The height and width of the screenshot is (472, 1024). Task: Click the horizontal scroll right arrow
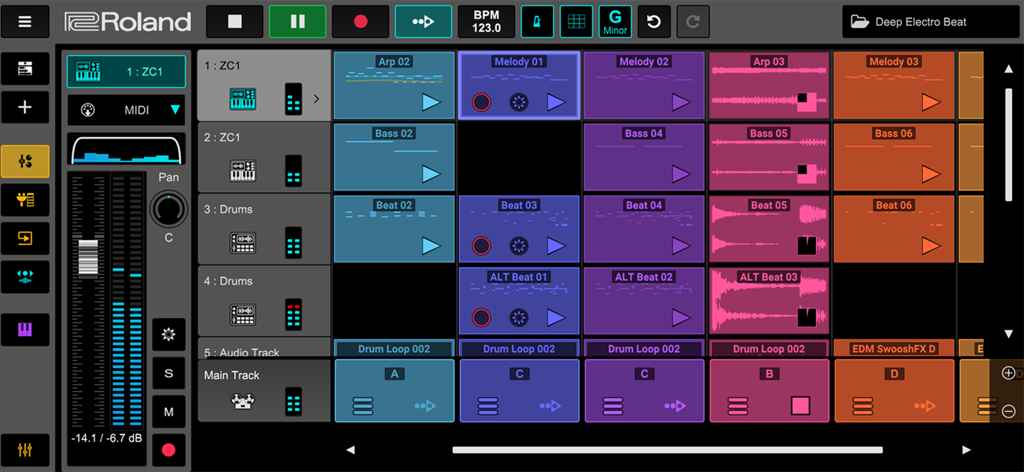967,450
